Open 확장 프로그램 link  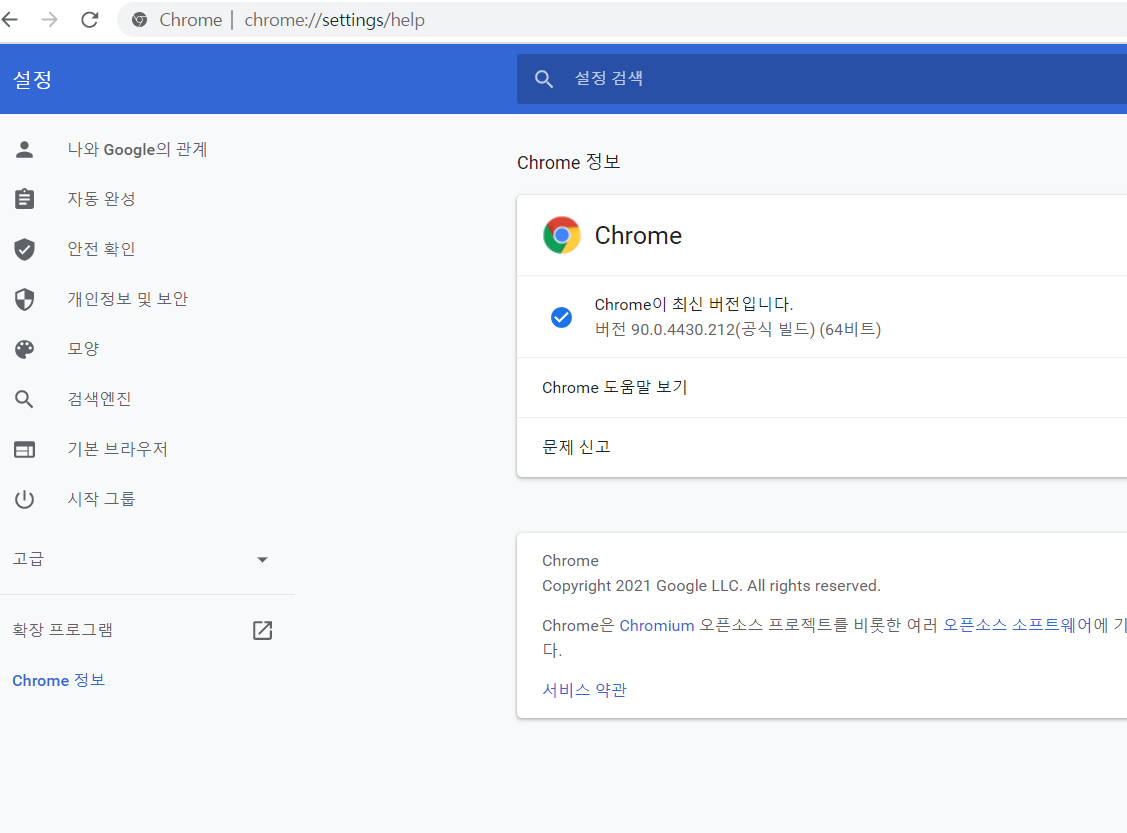pos(63,630)
